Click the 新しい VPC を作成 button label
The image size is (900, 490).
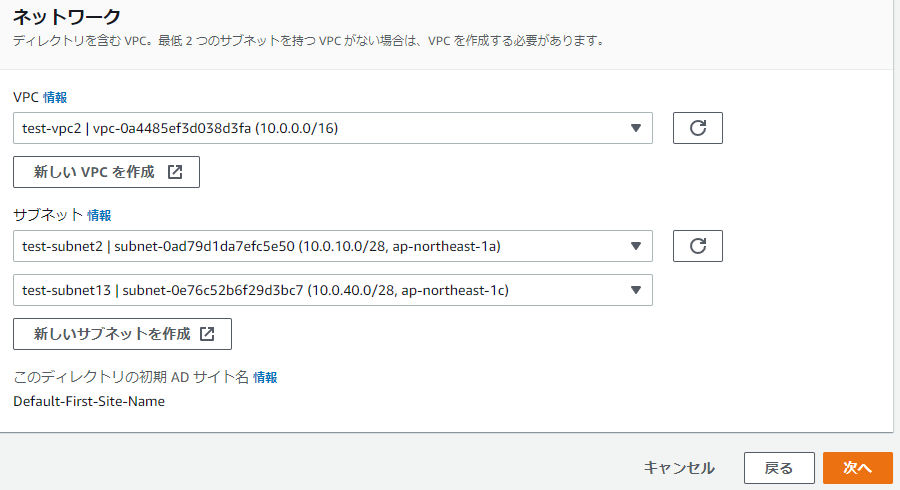pyautogui.click(x=94, y=172)
